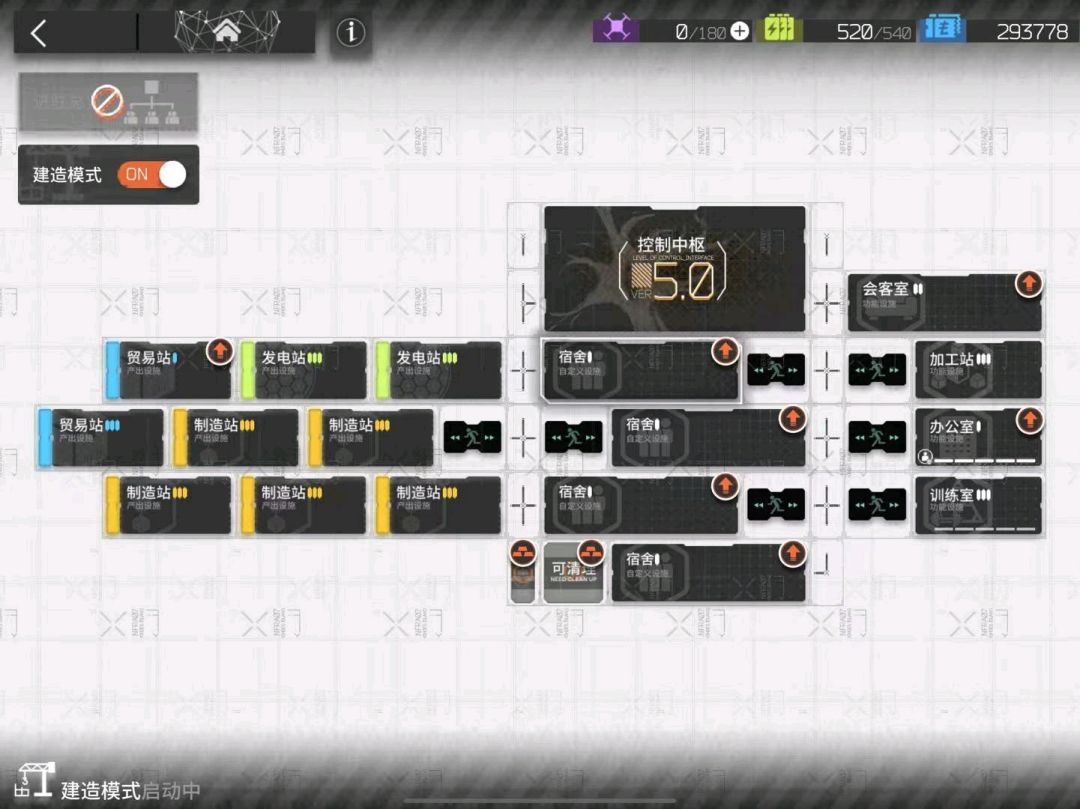Select the 加工站 room
This screenshot has height=809, width=1080.
pyautogui.click(x=978, y=370)
